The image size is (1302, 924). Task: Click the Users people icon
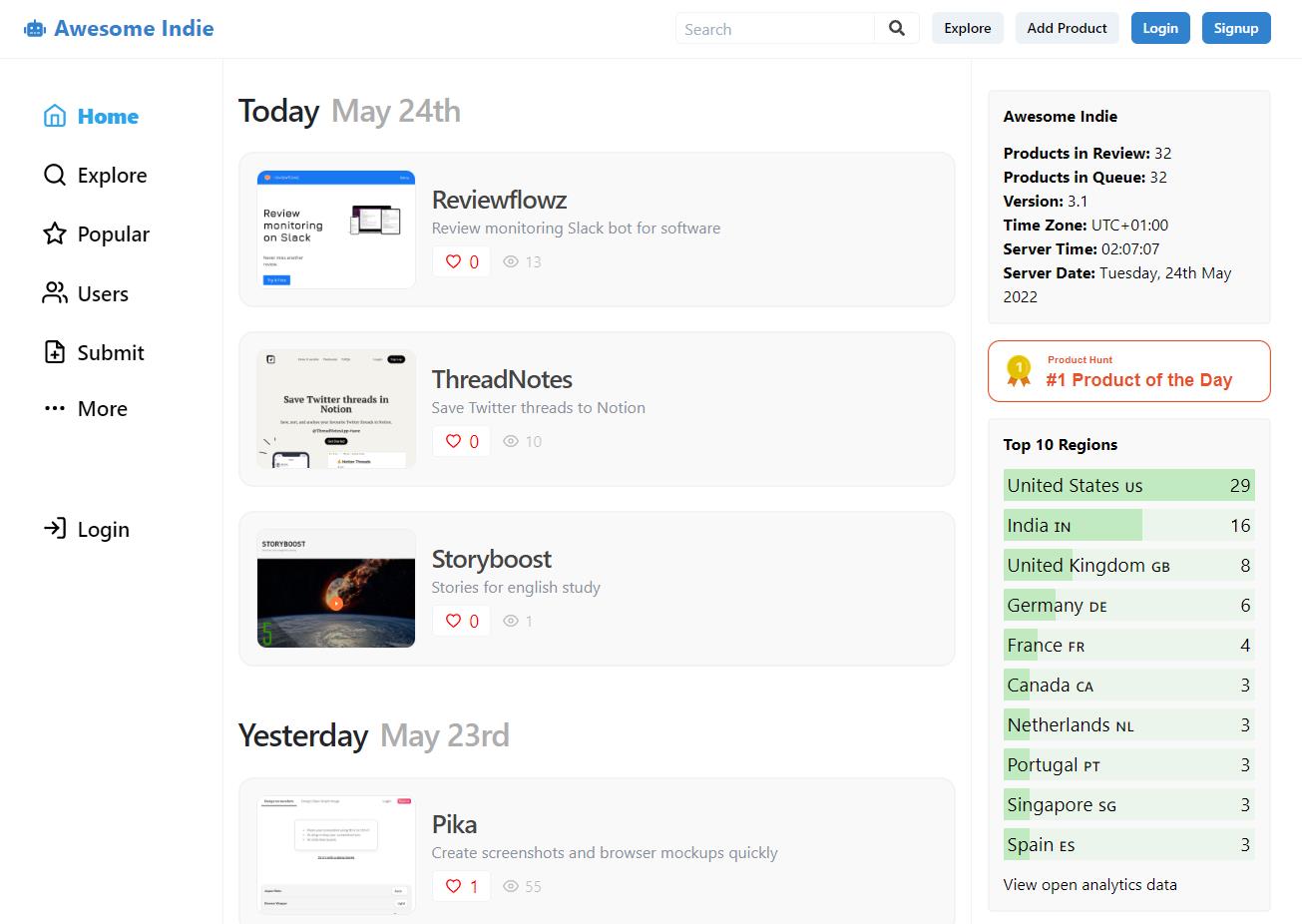tap(55, 293)
